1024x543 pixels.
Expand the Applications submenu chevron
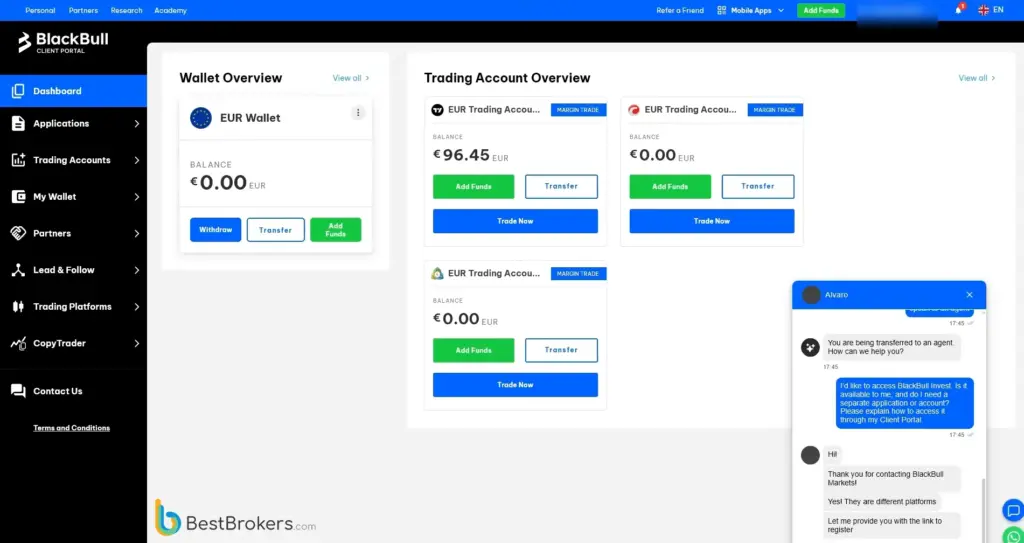coord(136,123)
